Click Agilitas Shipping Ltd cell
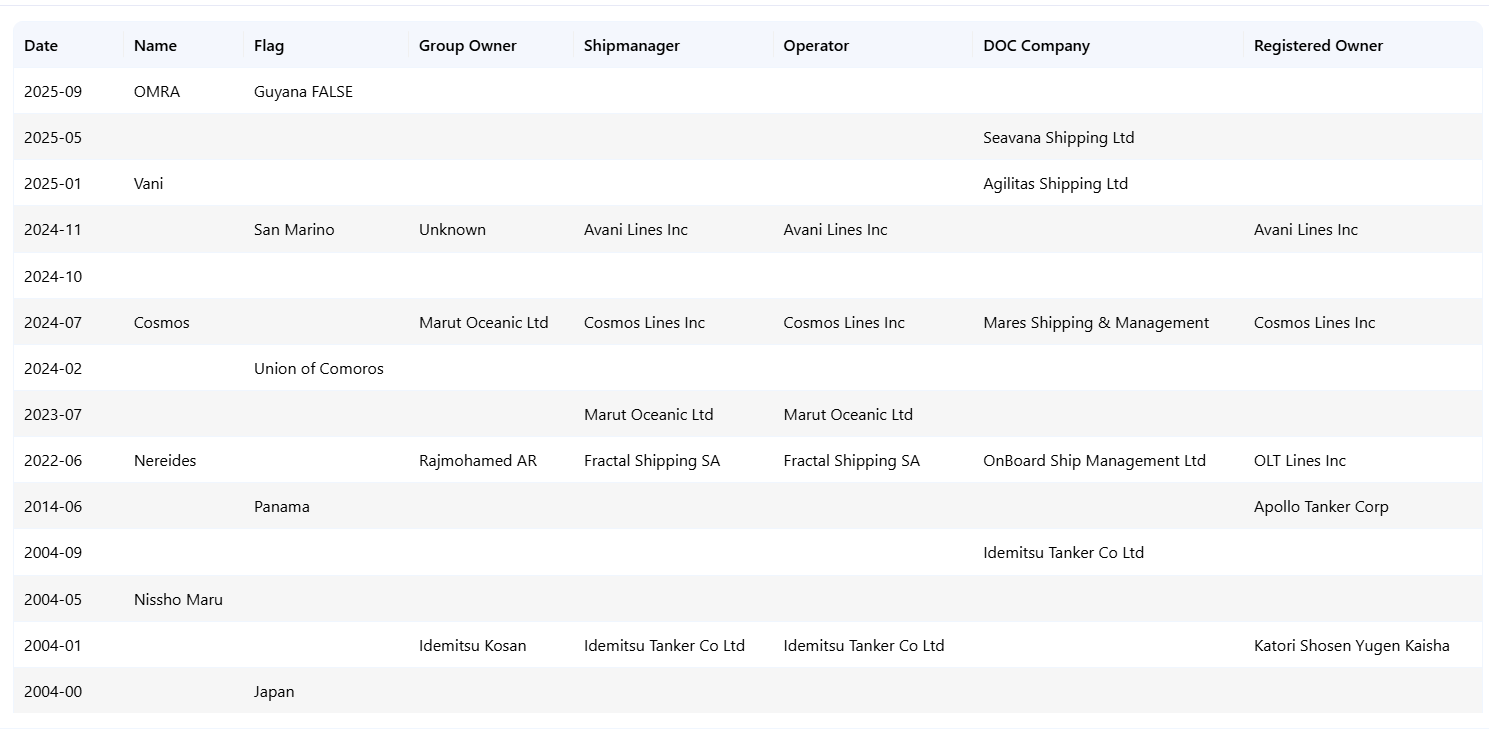Viewport: 1489px width, 734px height. pos(1055,184)
